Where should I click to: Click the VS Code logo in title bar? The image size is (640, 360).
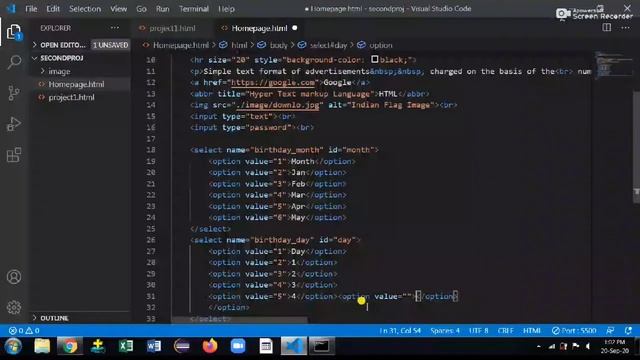point(11,9)
